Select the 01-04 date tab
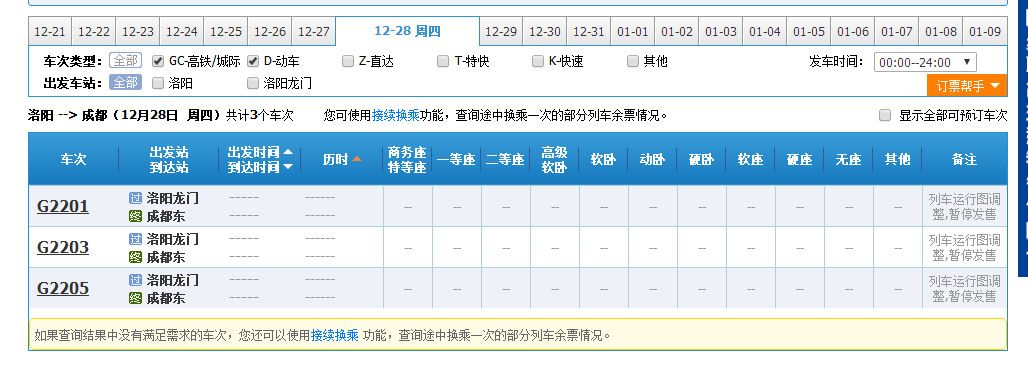1028x366 pixels. [x=764, y=31]
